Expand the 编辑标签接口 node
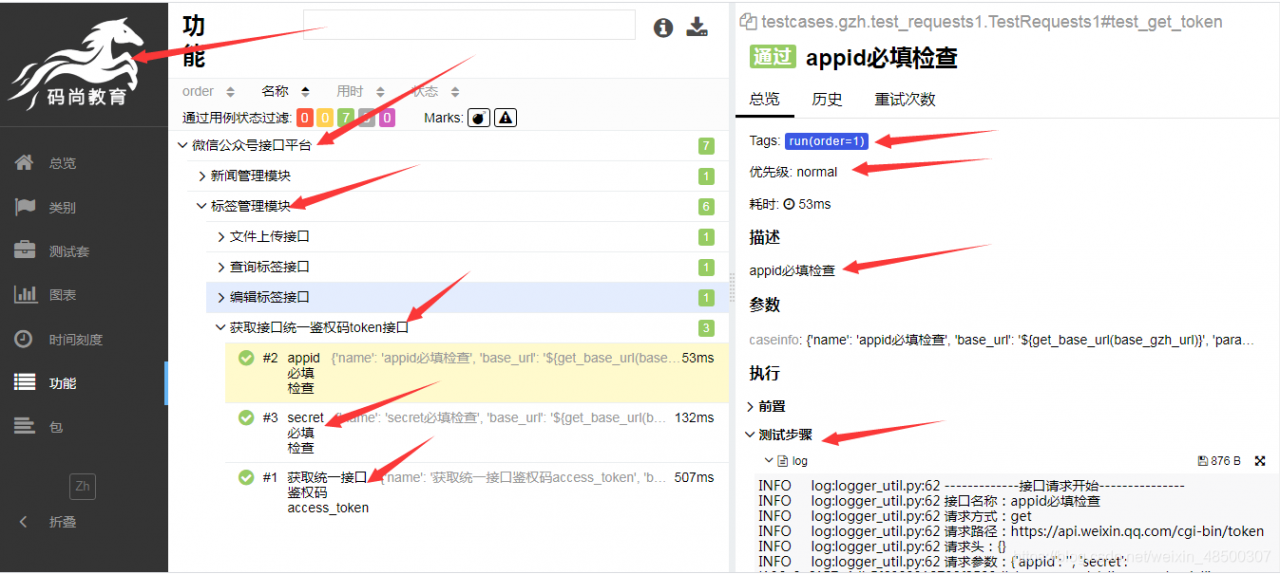Viewport: 1280px width, 574px height. [221, 297]
